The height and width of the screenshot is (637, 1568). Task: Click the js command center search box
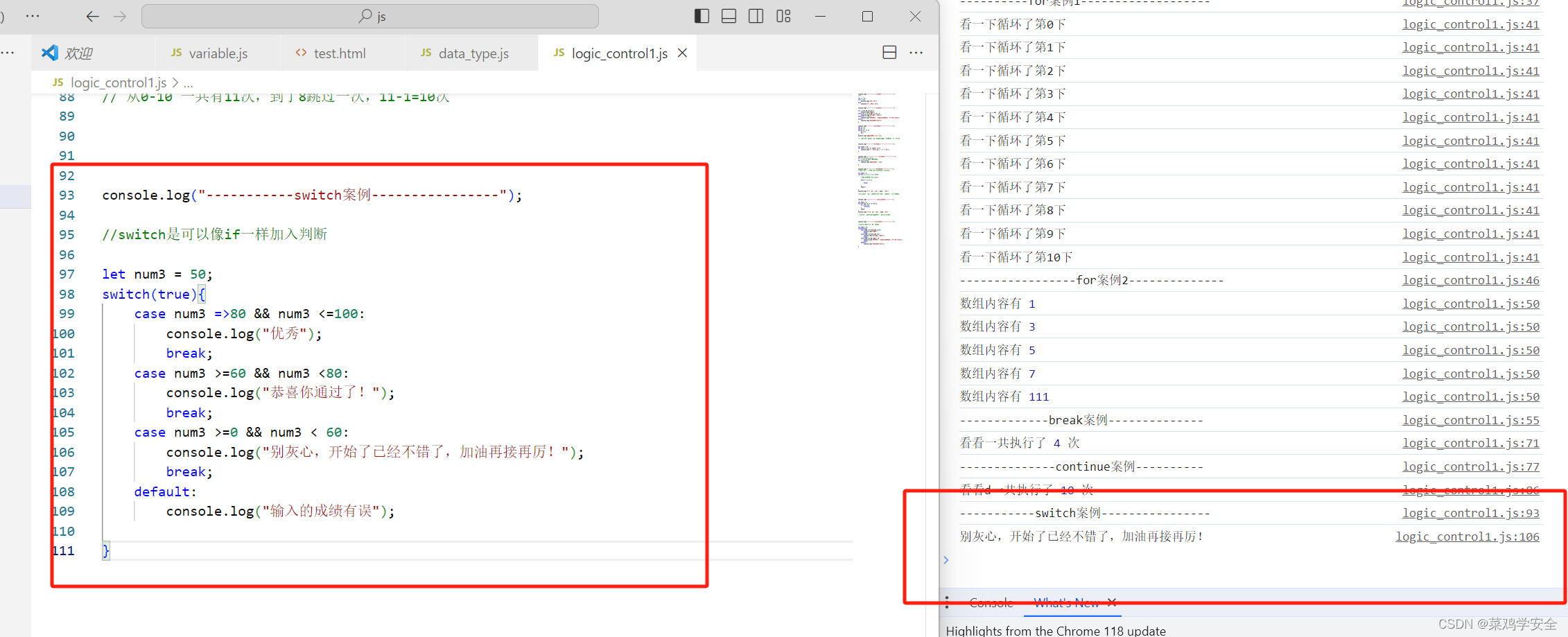pos(370,16)
